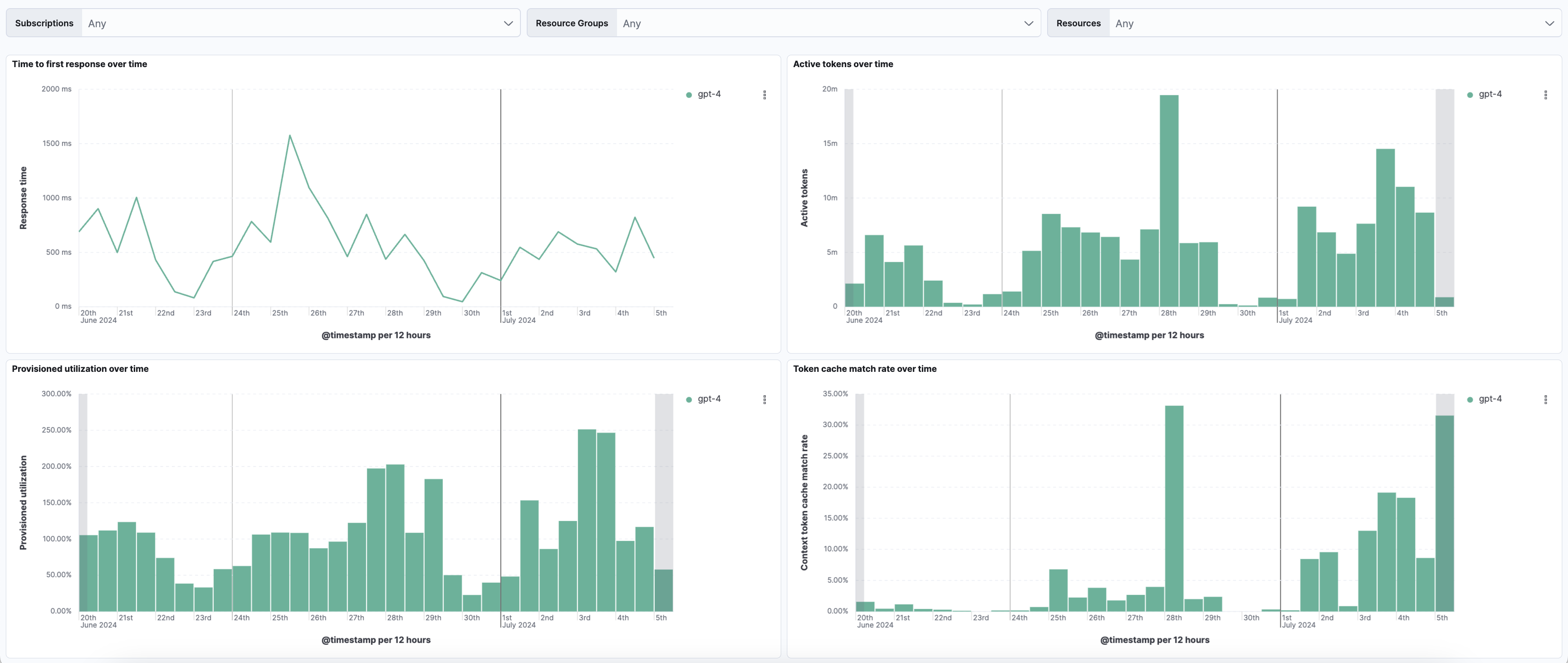Screen dimensions: 1568x663
Task: Click gpt-4 legend dot in Time to first response
Action: tap(689, 95)
